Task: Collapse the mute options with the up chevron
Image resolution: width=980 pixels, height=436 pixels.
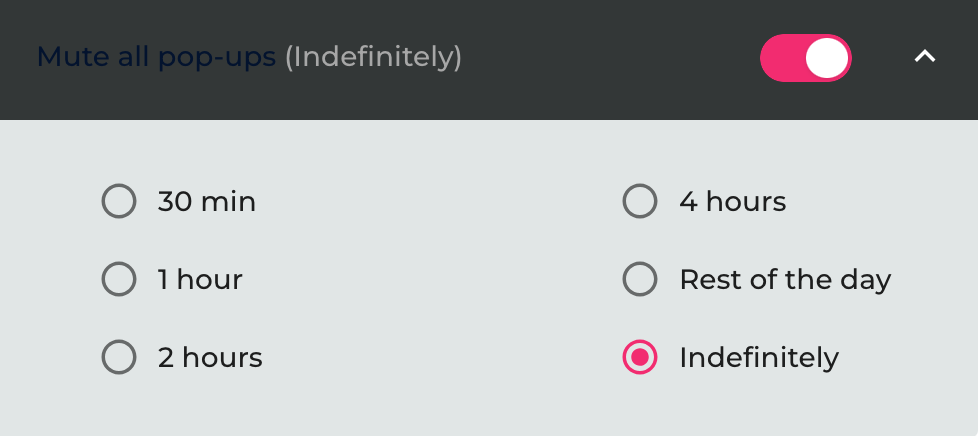Action: (925, 57)
